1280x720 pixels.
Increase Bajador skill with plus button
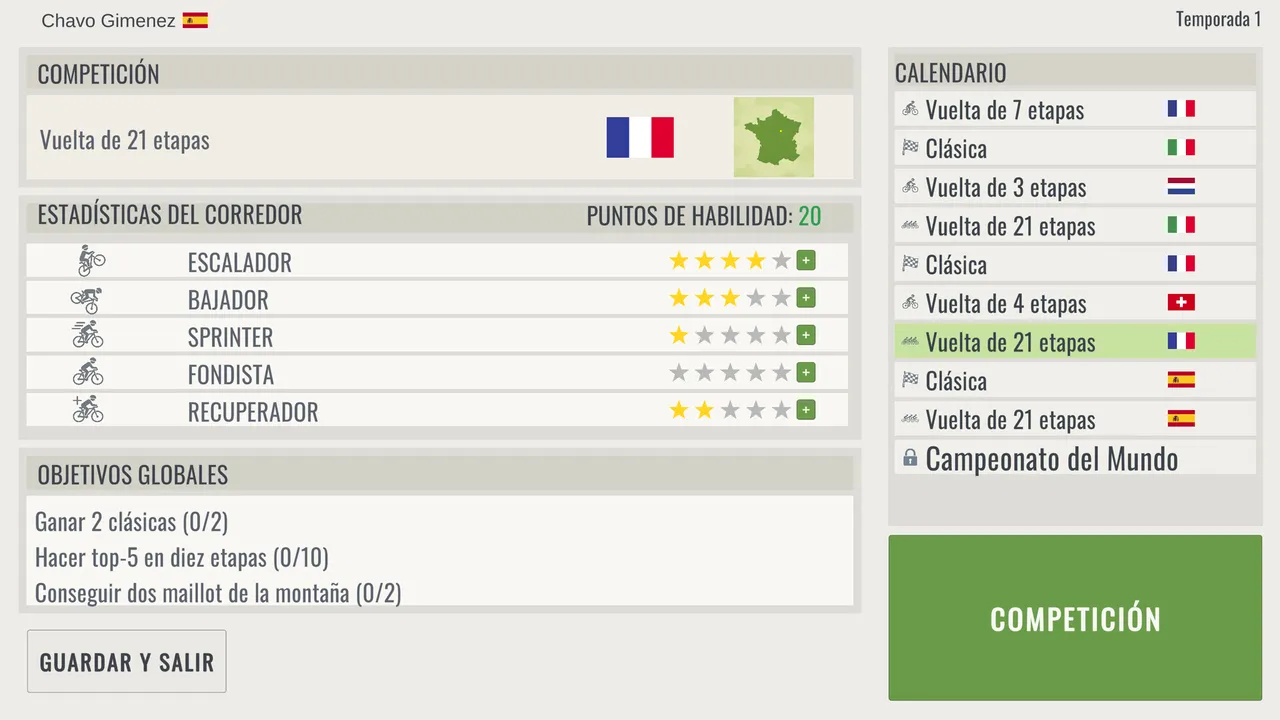pos(806,298)
